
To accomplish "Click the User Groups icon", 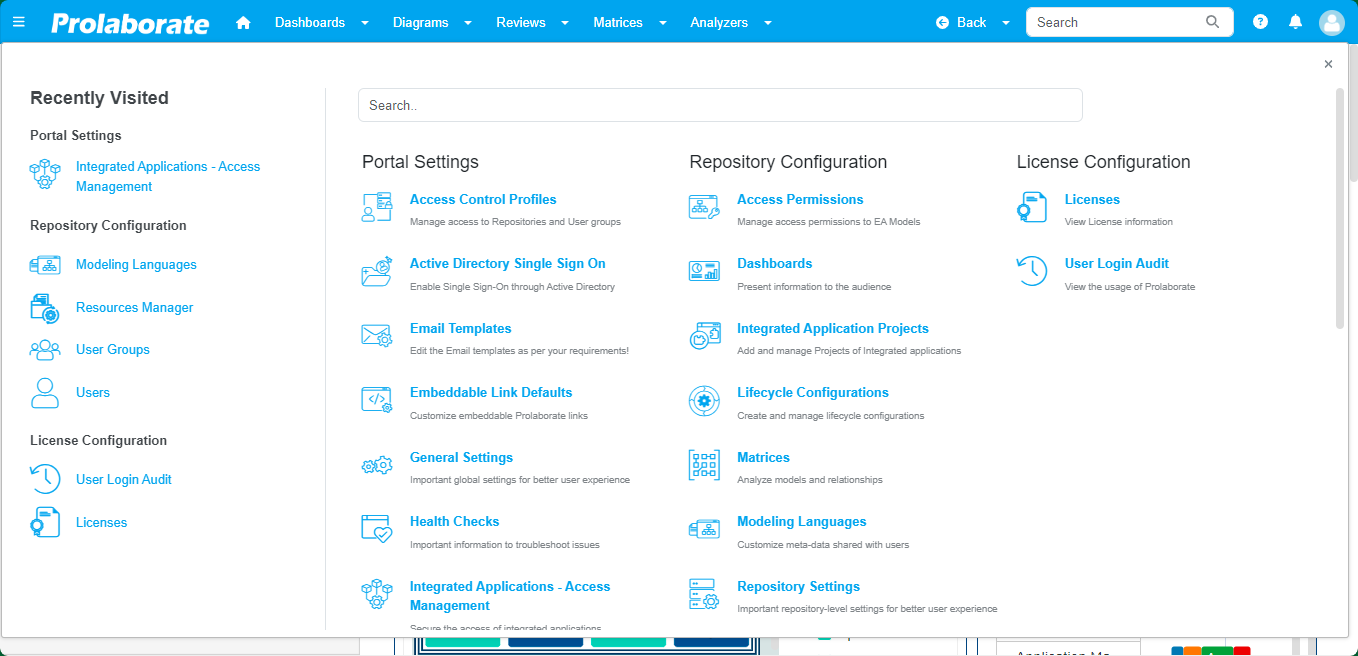I will (x=45, y=350).
